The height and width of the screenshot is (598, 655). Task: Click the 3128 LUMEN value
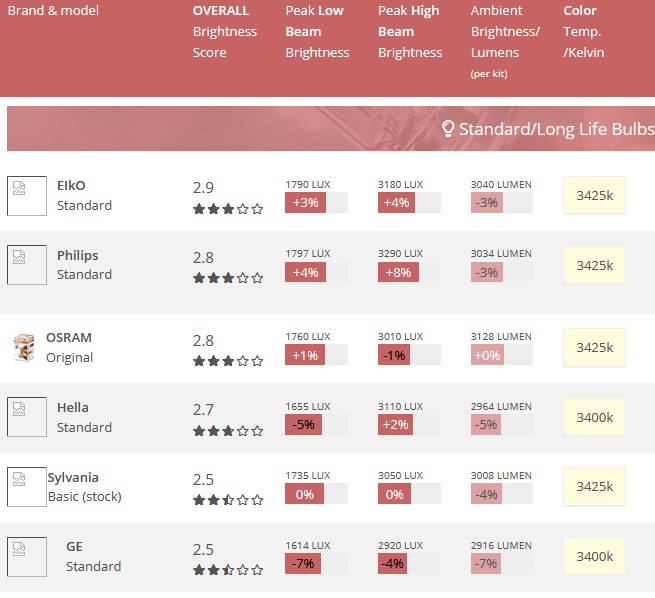[x=501, y=337]
